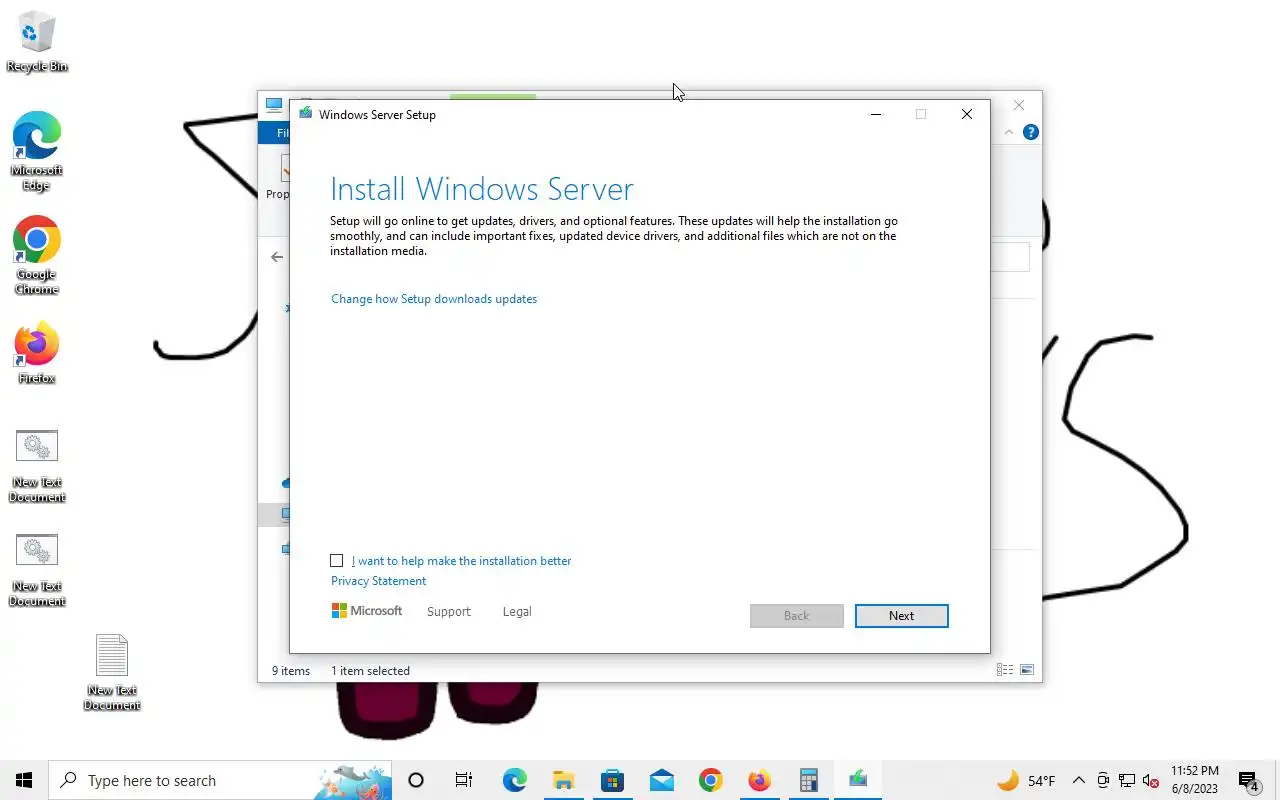The image size is (1280, 800).
Task: Open the notification center icon
Action: pos(1248,780)
